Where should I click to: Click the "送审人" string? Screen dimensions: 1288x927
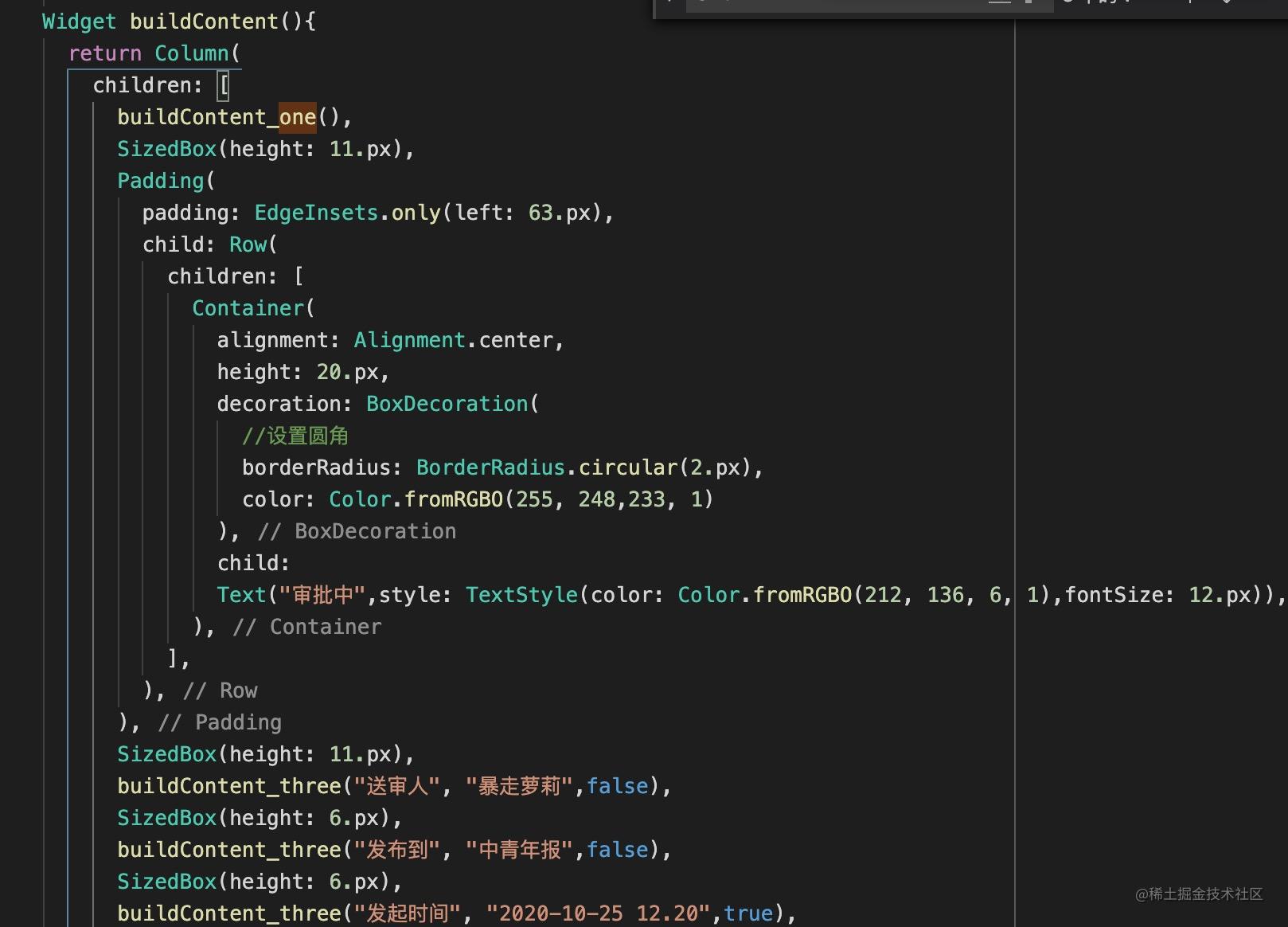[397, 786]
